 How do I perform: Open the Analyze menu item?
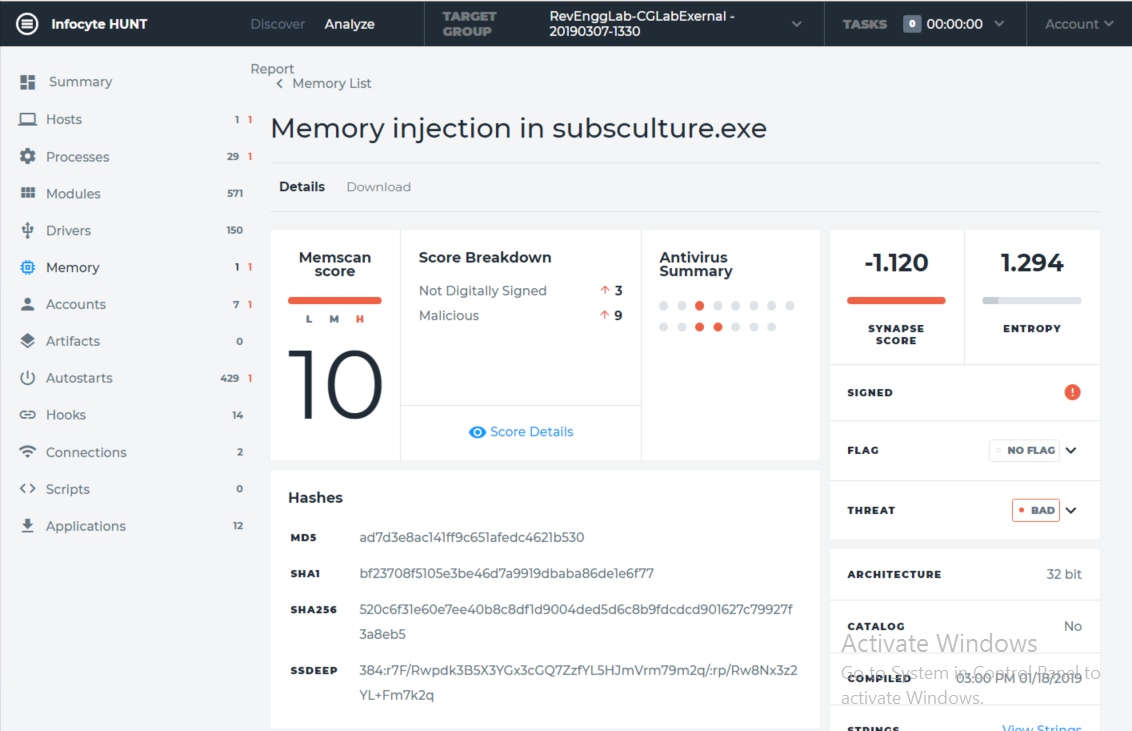[x=349, y=23]
